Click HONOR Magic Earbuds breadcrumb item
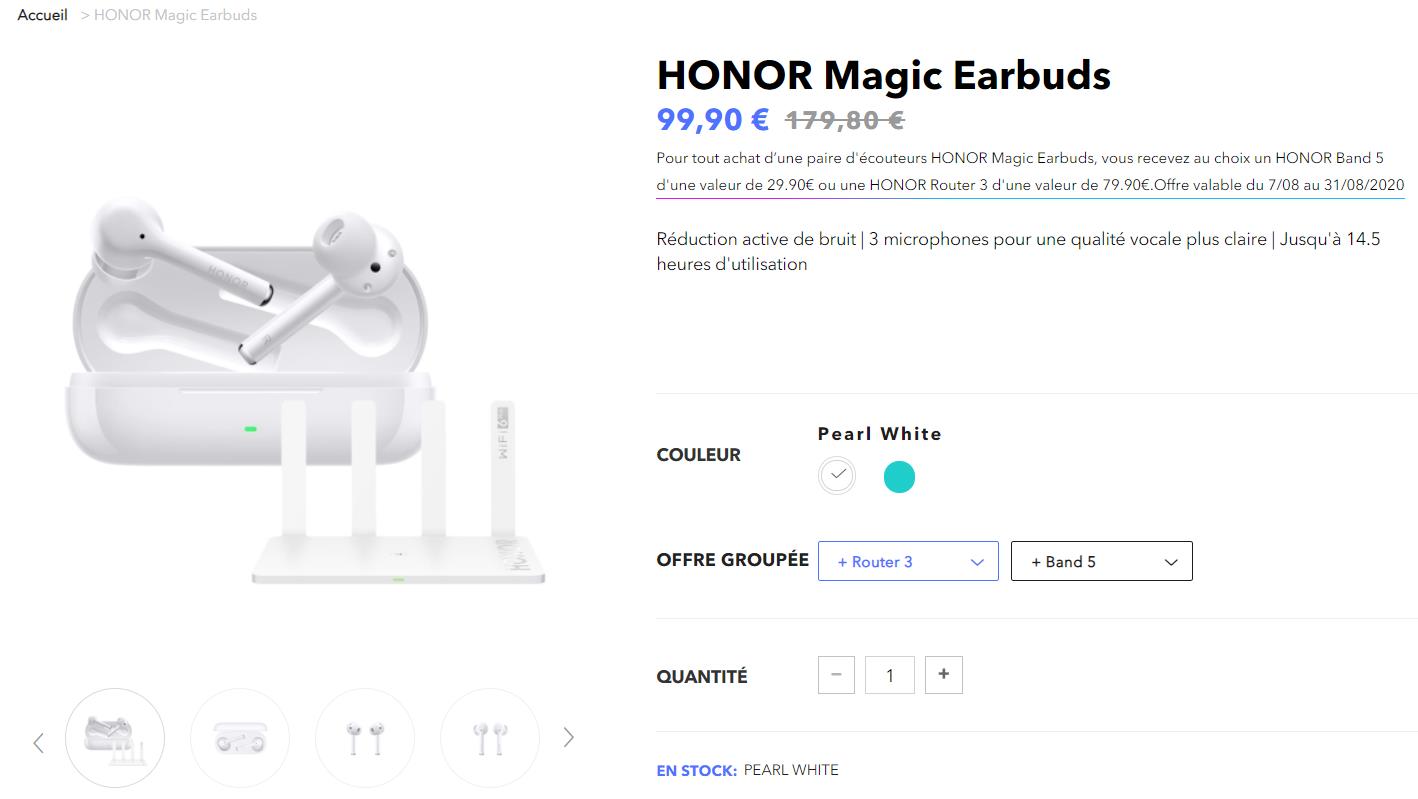 click(175, 15)
